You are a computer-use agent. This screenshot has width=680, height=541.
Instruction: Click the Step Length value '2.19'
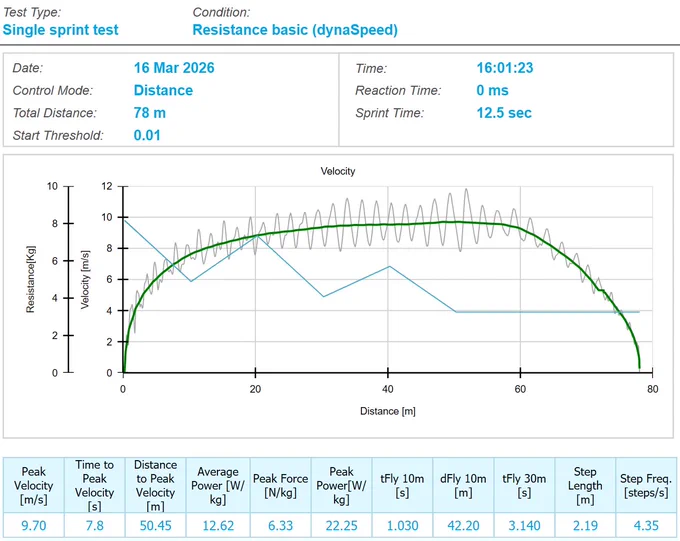(585, 526)
